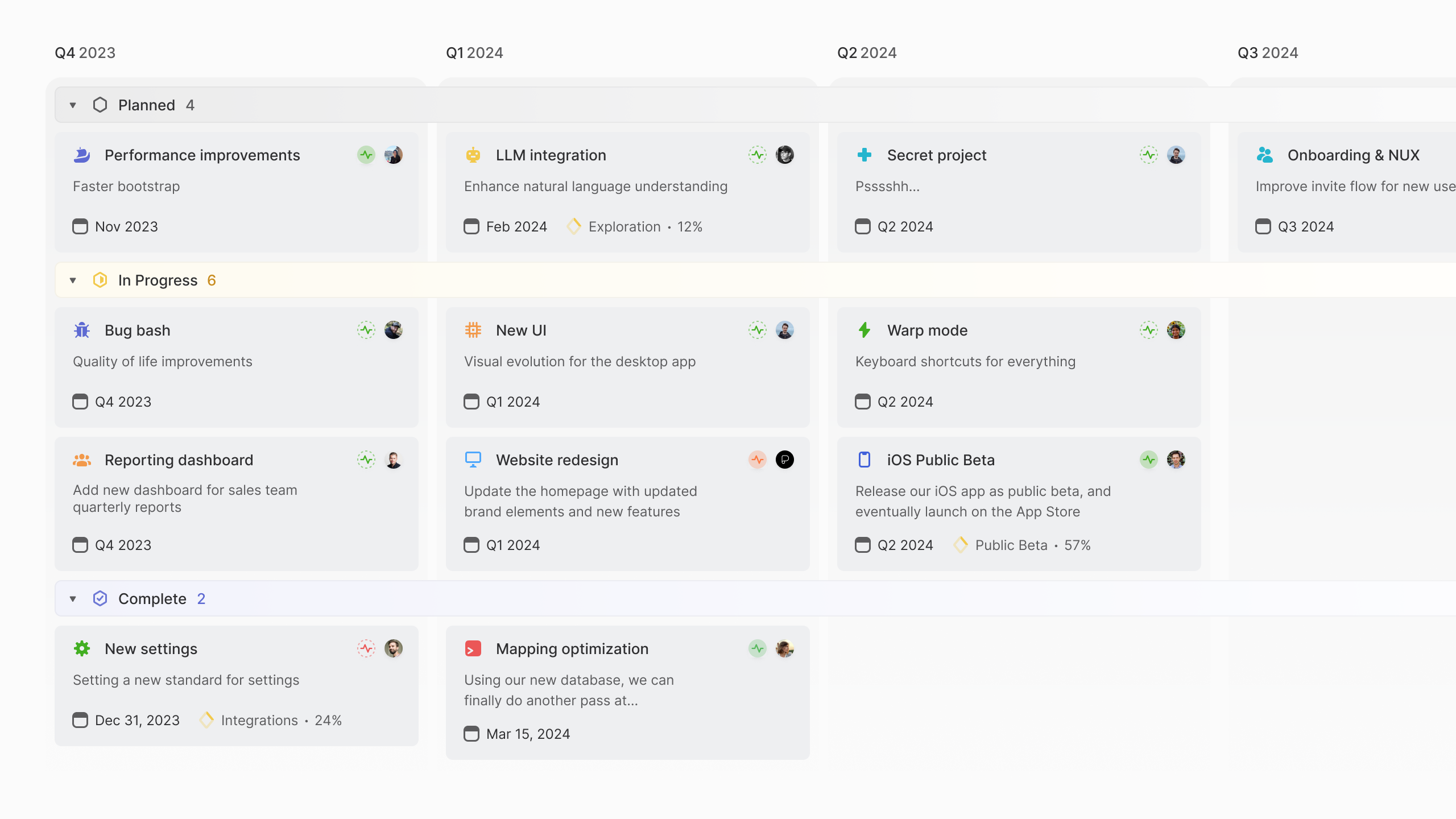Click the calendar icon on Mapping optimization
The width and height of the screenshot is (1456, 819).
pos(471,734)
